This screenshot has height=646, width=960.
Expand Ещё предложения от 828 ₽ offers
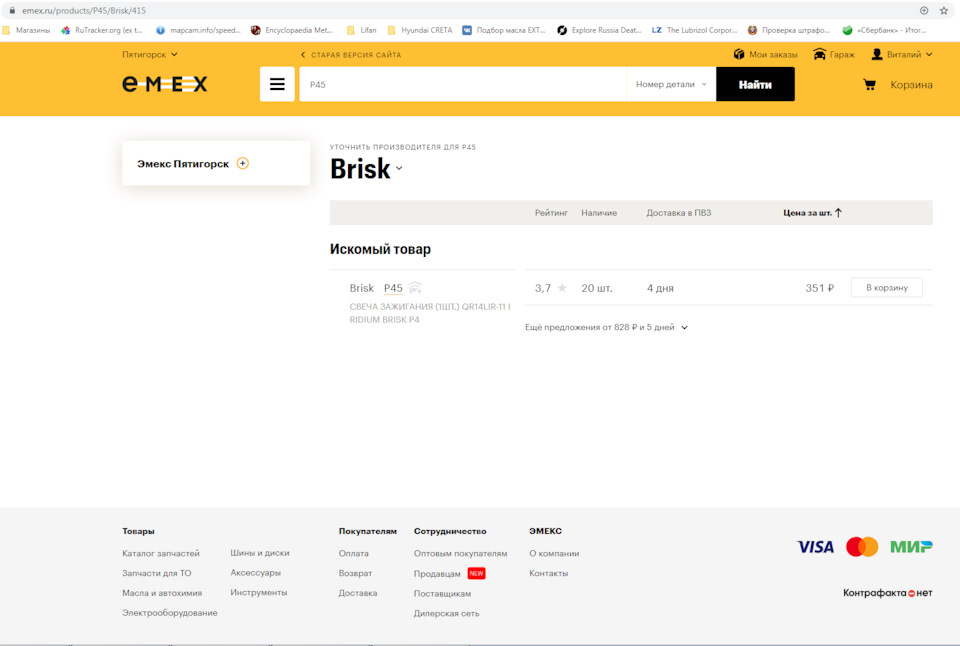pos(606,327)
